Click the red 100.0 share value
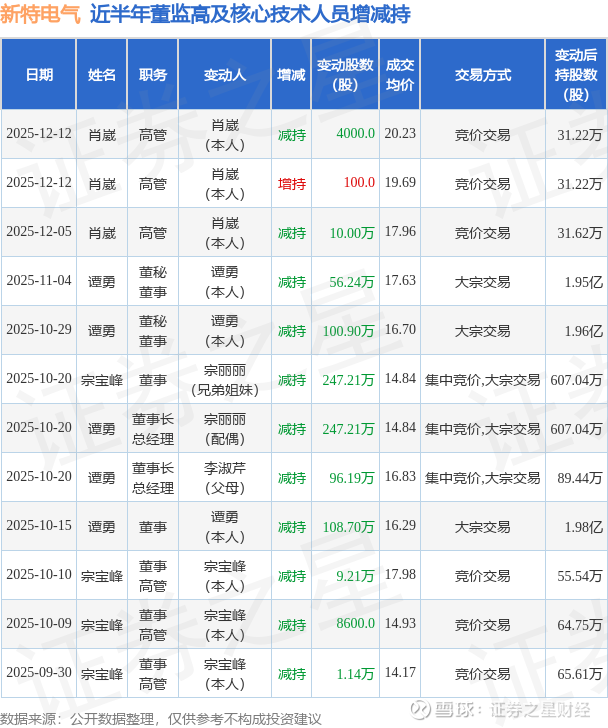This screenshot has width=608, height=728. pos(359,182)
